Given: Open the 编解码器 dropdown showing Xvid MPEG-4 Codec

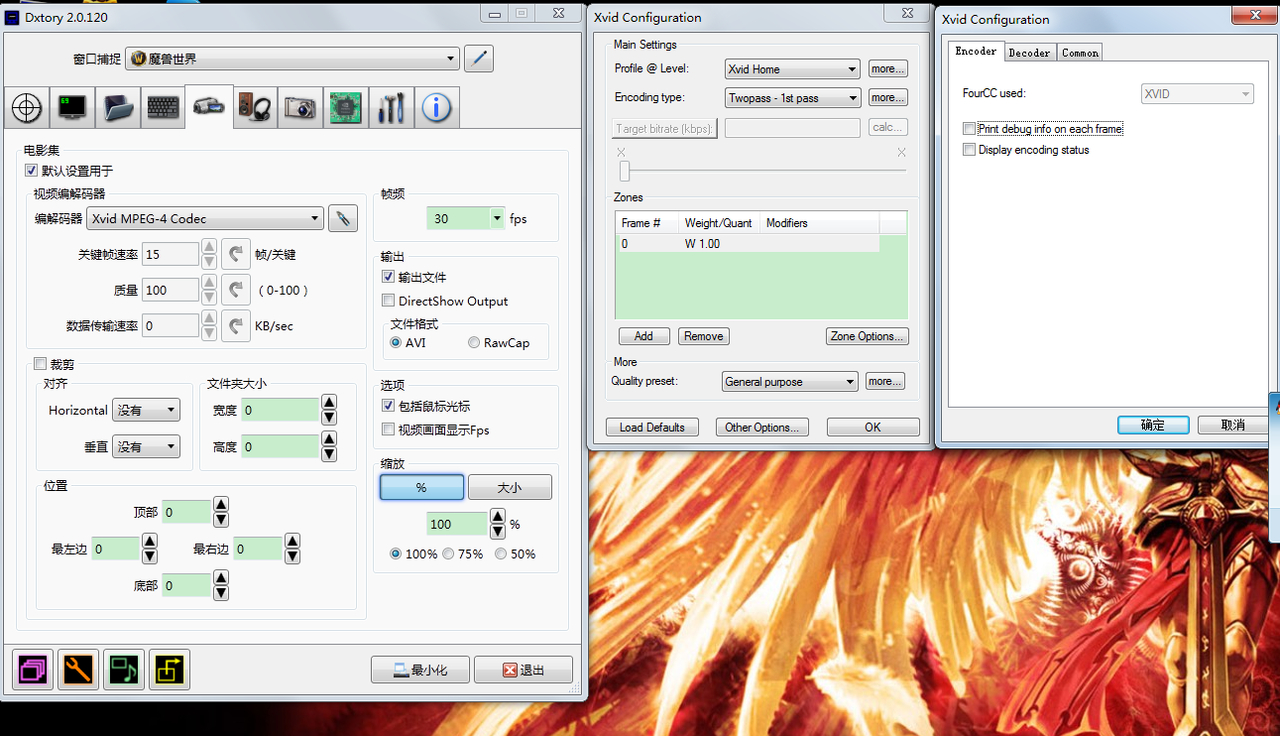Looking at the screenshot, I should [205, 218].
